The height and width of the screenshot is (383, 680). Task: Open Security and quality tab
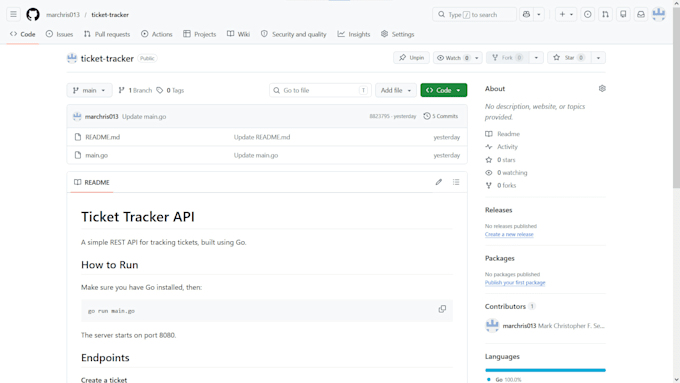pos(294,34)
